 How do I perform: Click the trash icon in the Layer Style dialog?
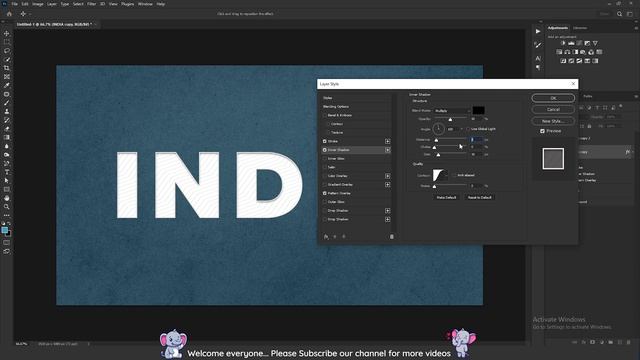[391, 237]
